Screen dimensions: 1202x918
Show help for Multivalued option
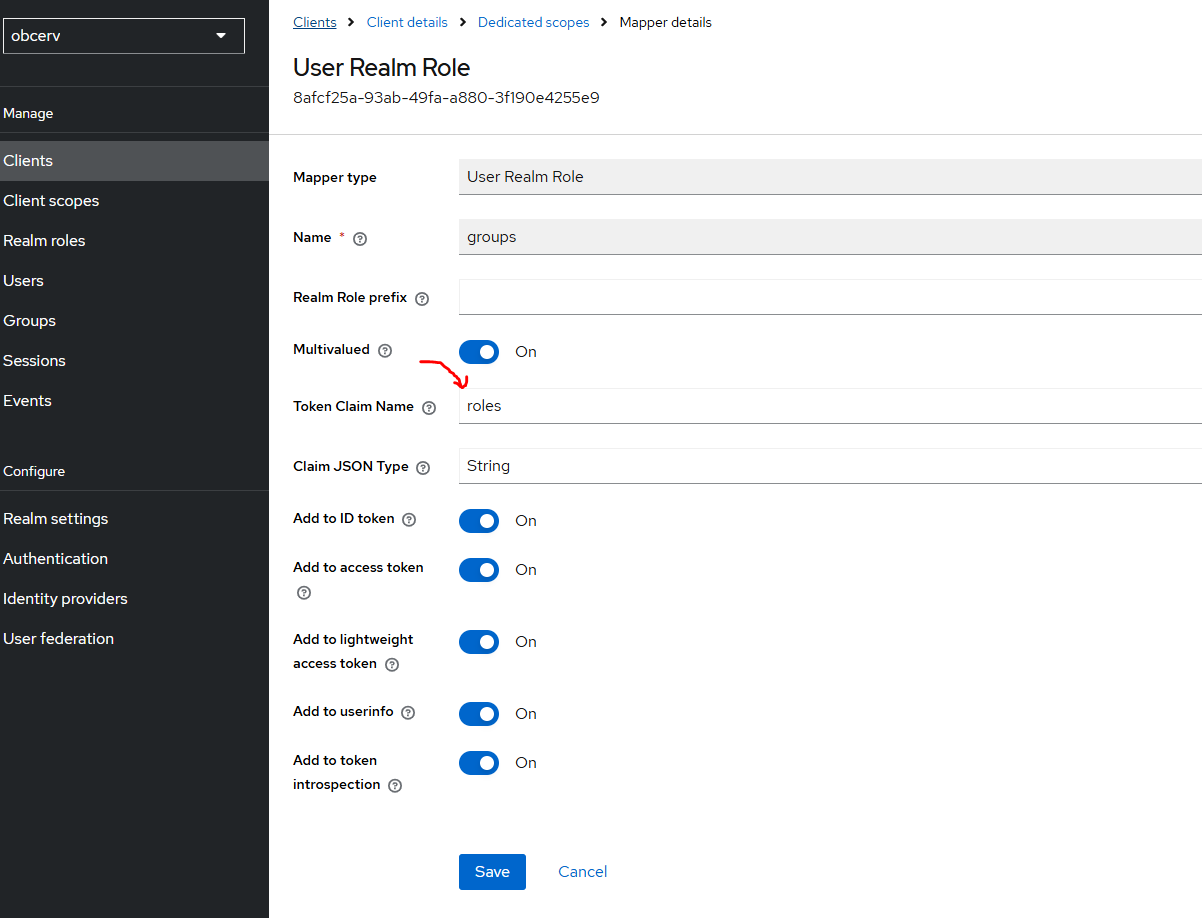pyautogui.click(x=385, y=351)
